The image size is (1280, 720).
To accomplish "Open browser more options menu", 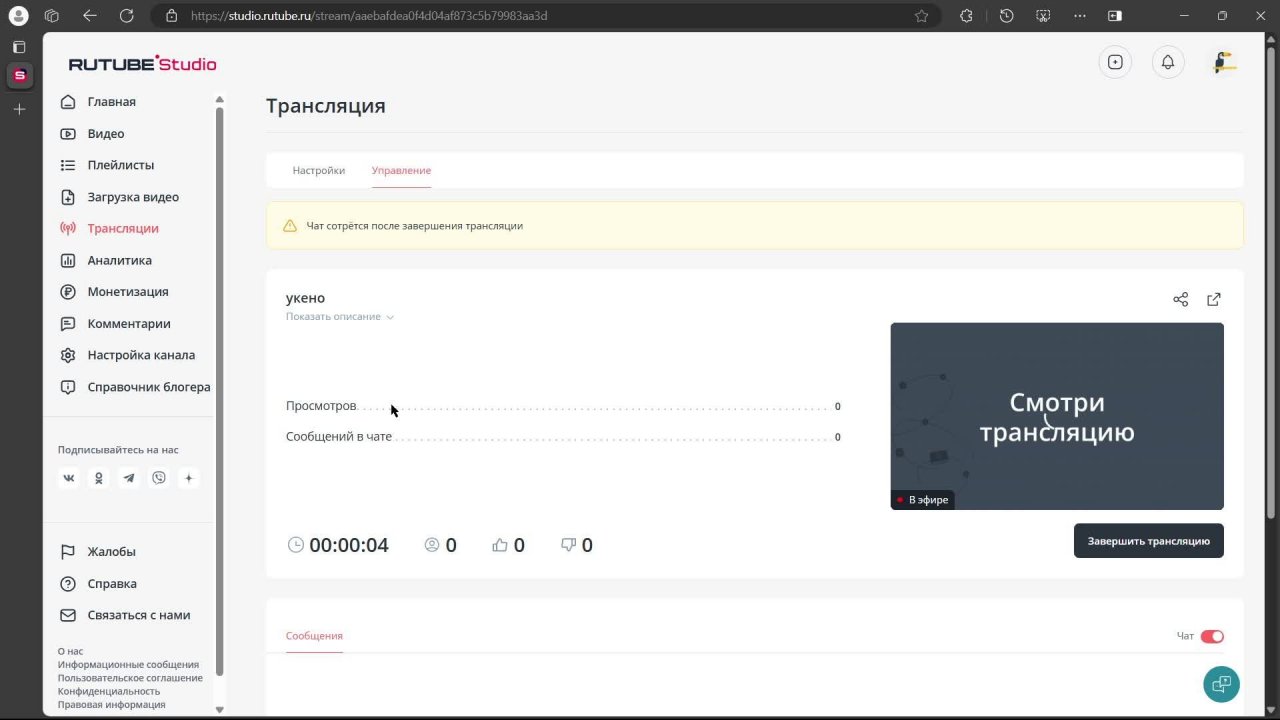I will 1079,16.
